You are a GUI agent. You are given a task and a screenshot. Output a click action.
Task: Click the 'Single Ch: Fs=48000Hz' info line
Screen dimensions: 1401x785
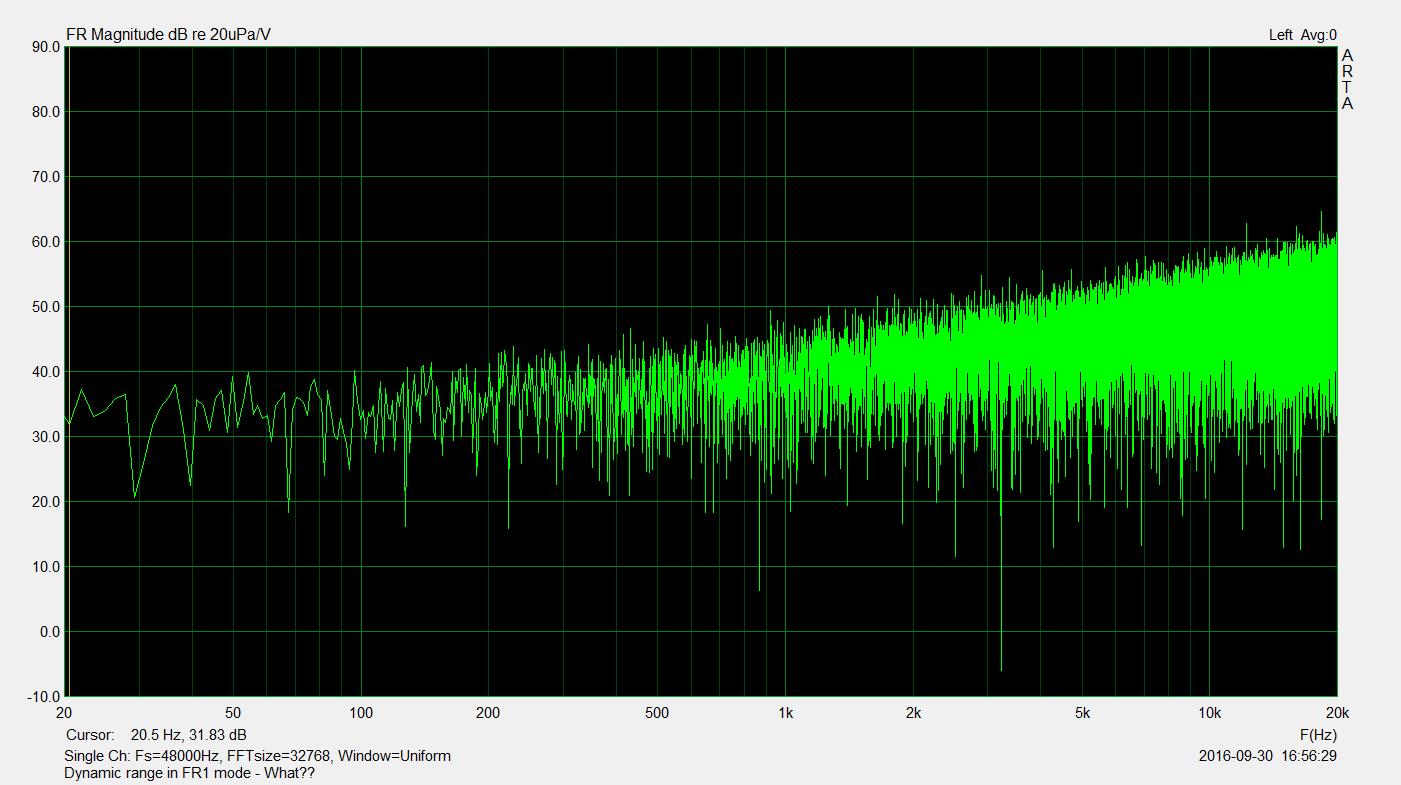pyautogui.click(x=257, y=756)
